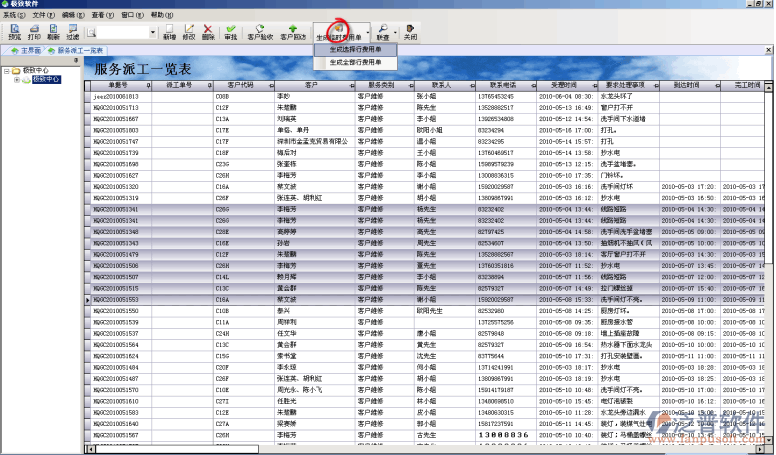Click the 关闭 (Close) toolbar icon

click(x=410, y=31)
